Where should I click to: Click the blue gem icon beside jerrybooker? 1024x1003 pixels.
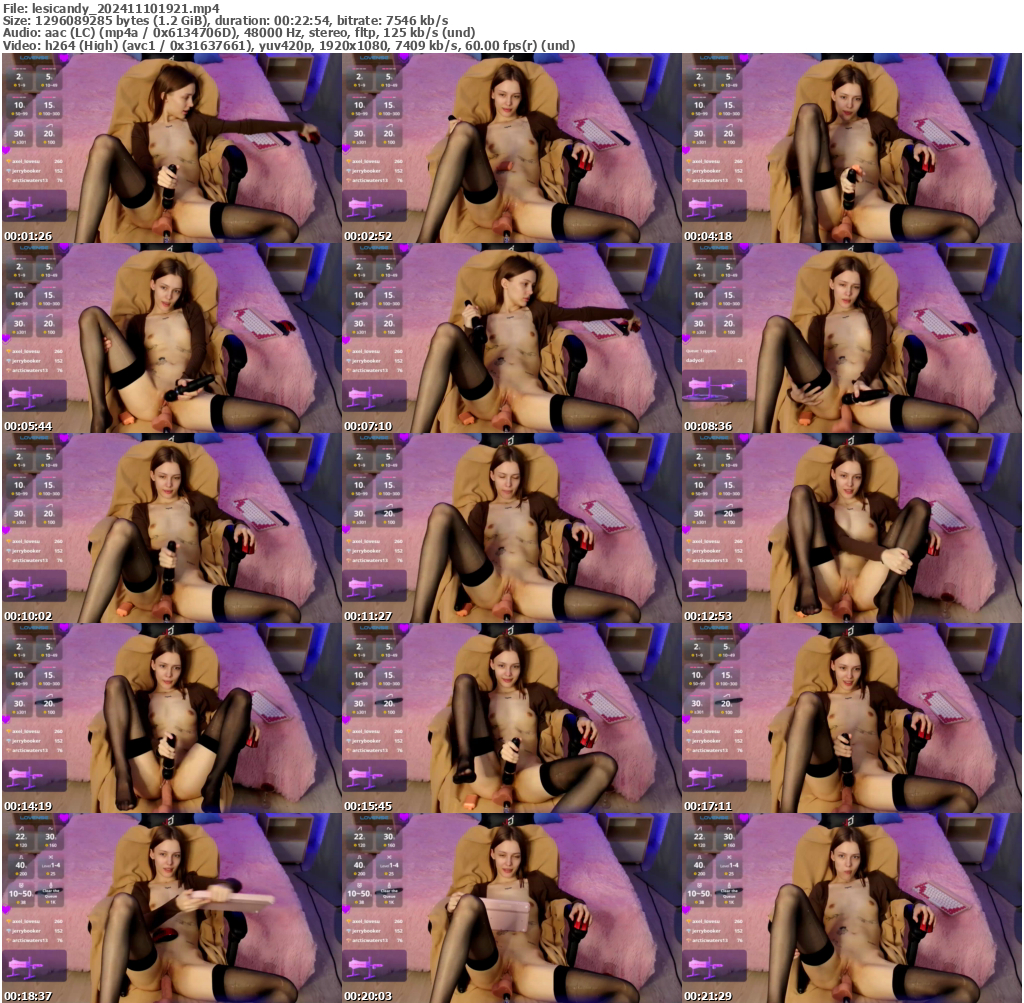9,171
